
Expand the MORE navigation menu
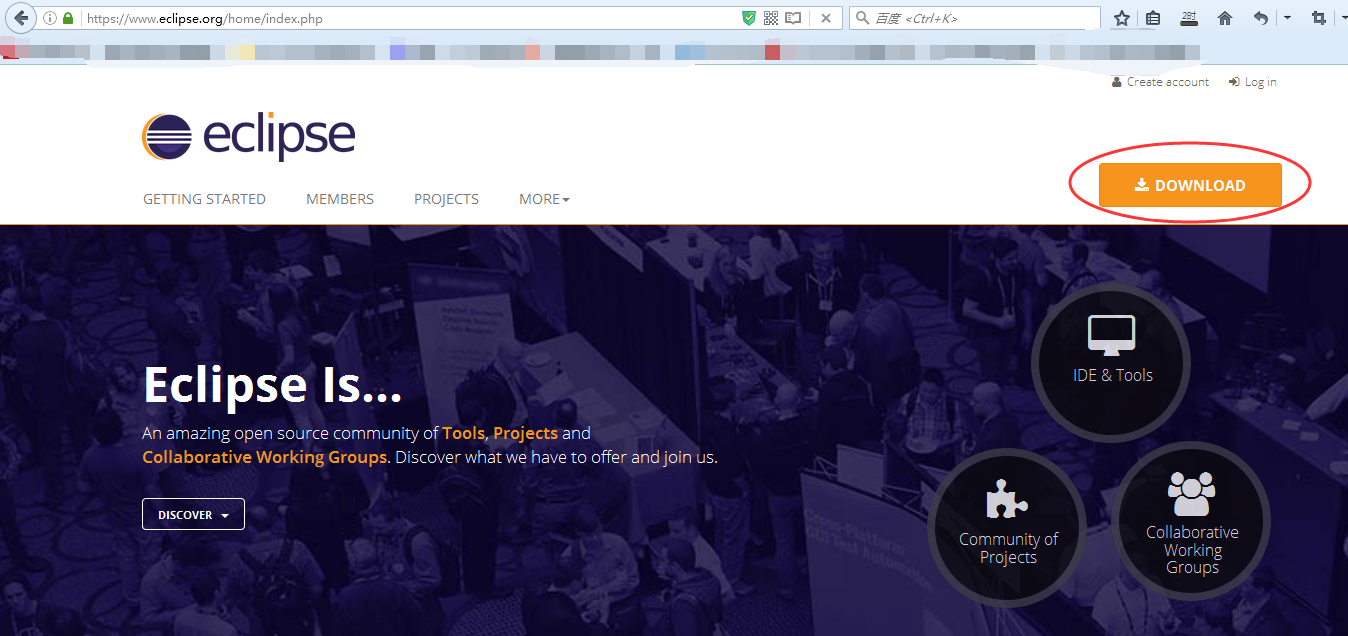[x=544, y=199]
